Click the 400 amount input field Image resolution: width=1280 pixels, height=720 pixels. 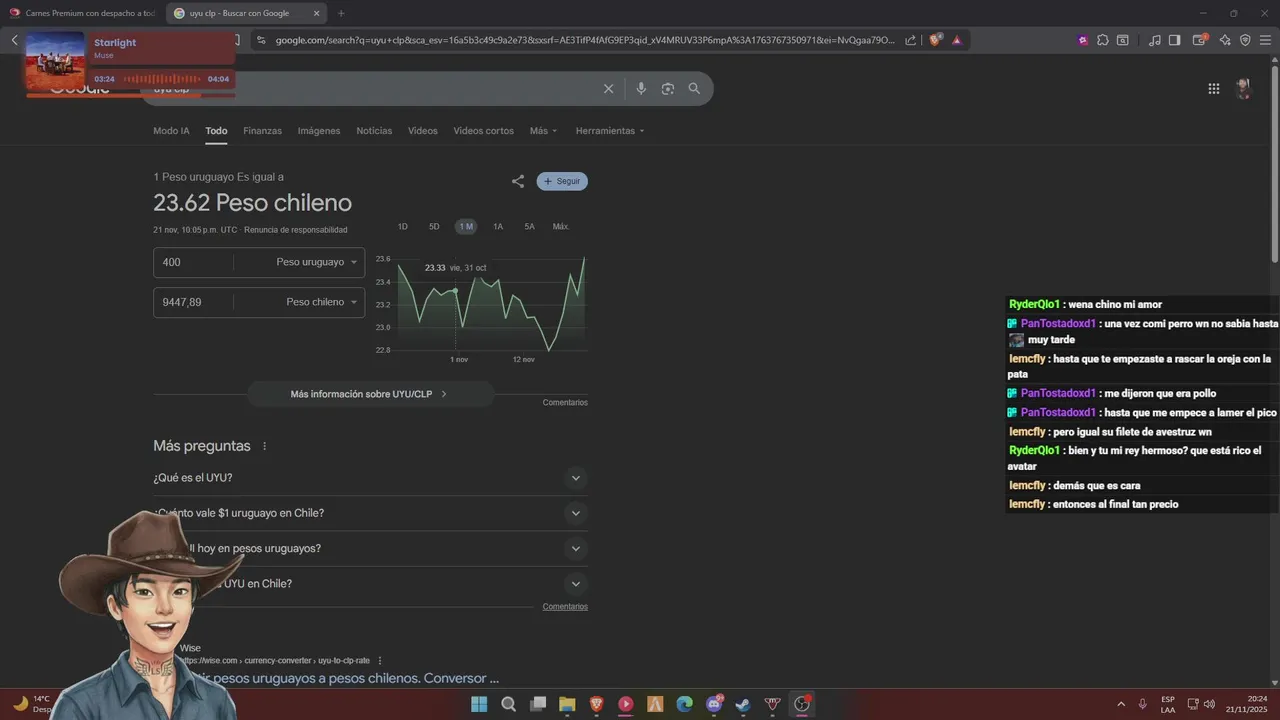(194, 262)
